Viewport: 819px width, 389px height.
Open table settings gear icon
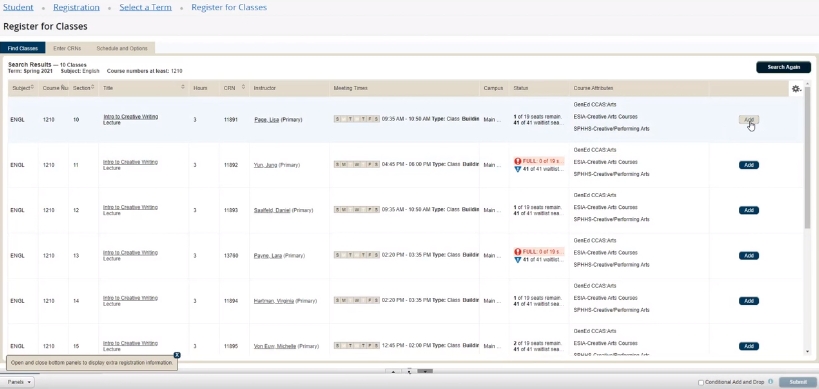point(796,89)
